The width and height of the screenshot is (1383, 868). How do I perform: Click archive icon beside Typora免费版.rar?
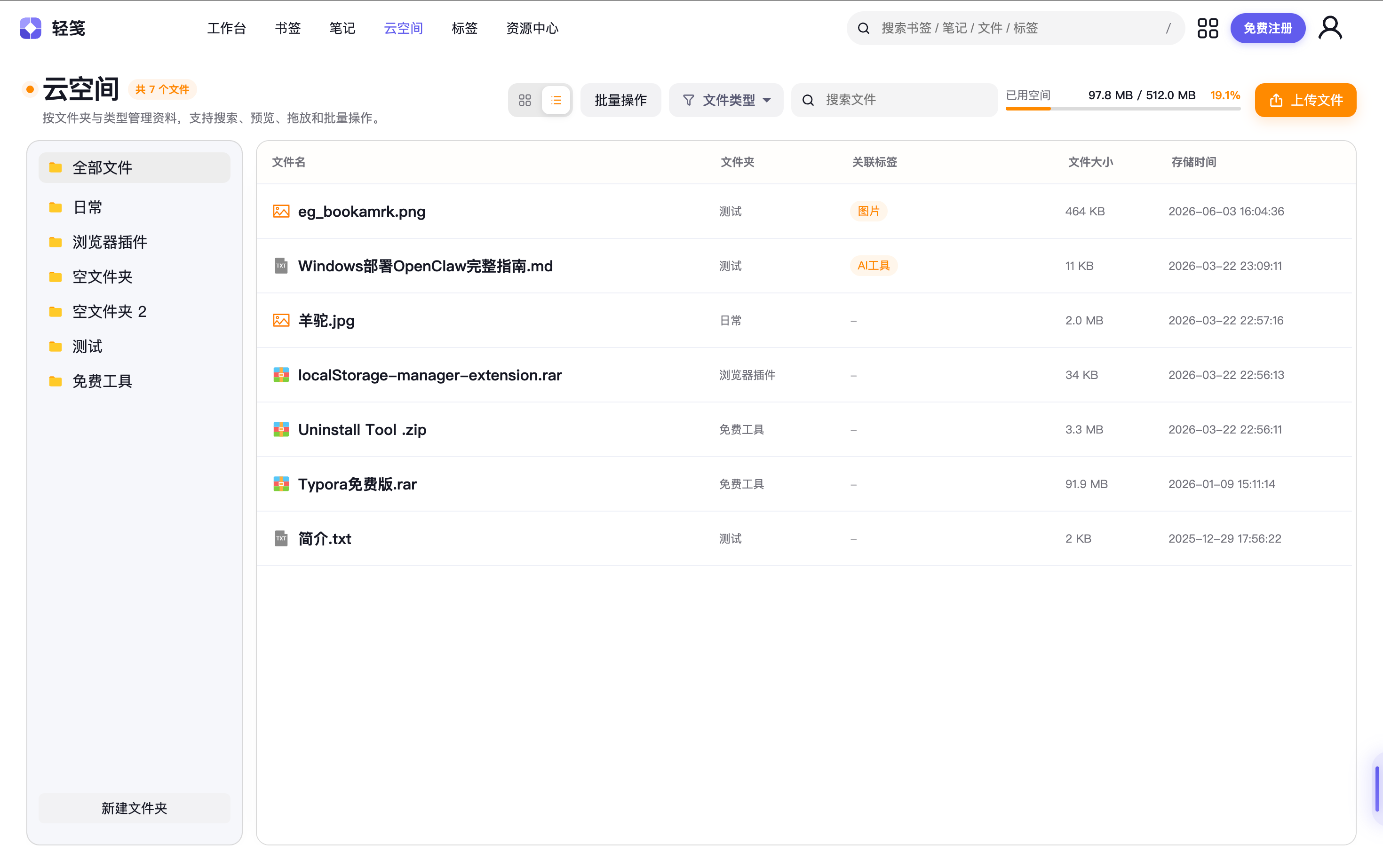point(281,484)
